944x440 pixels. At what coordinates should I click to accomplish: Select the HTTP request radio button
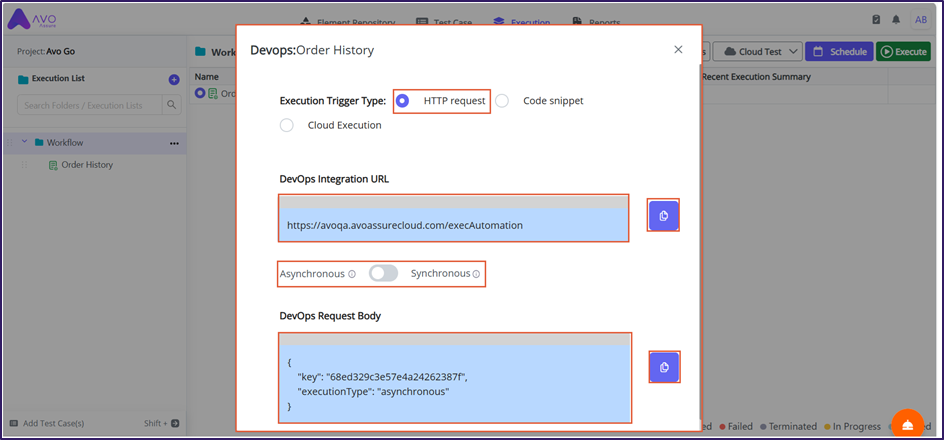coord(403,101)
